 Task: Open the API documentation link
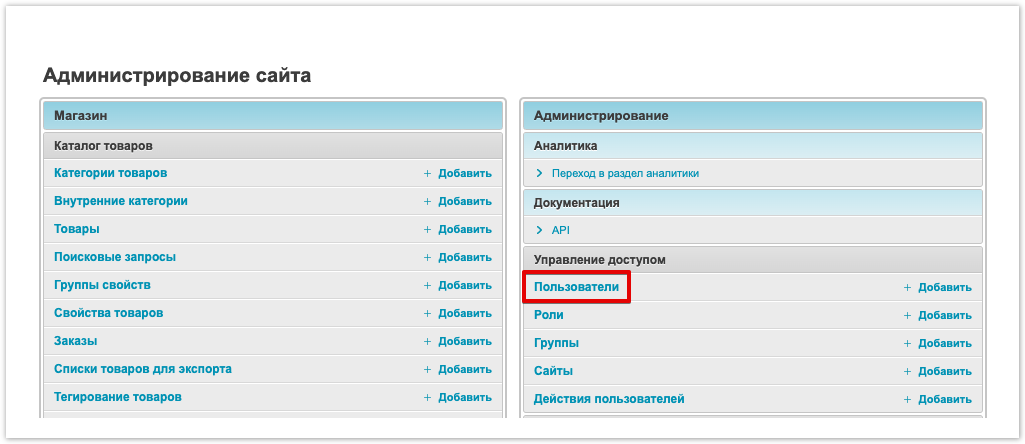pyautogui.click(x=560, y=230)
